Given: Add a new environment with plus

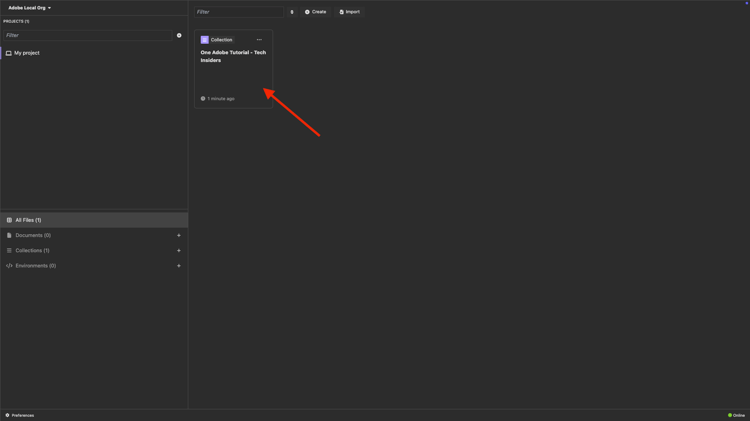Looking at the screenshot, I should coord(179,266).
